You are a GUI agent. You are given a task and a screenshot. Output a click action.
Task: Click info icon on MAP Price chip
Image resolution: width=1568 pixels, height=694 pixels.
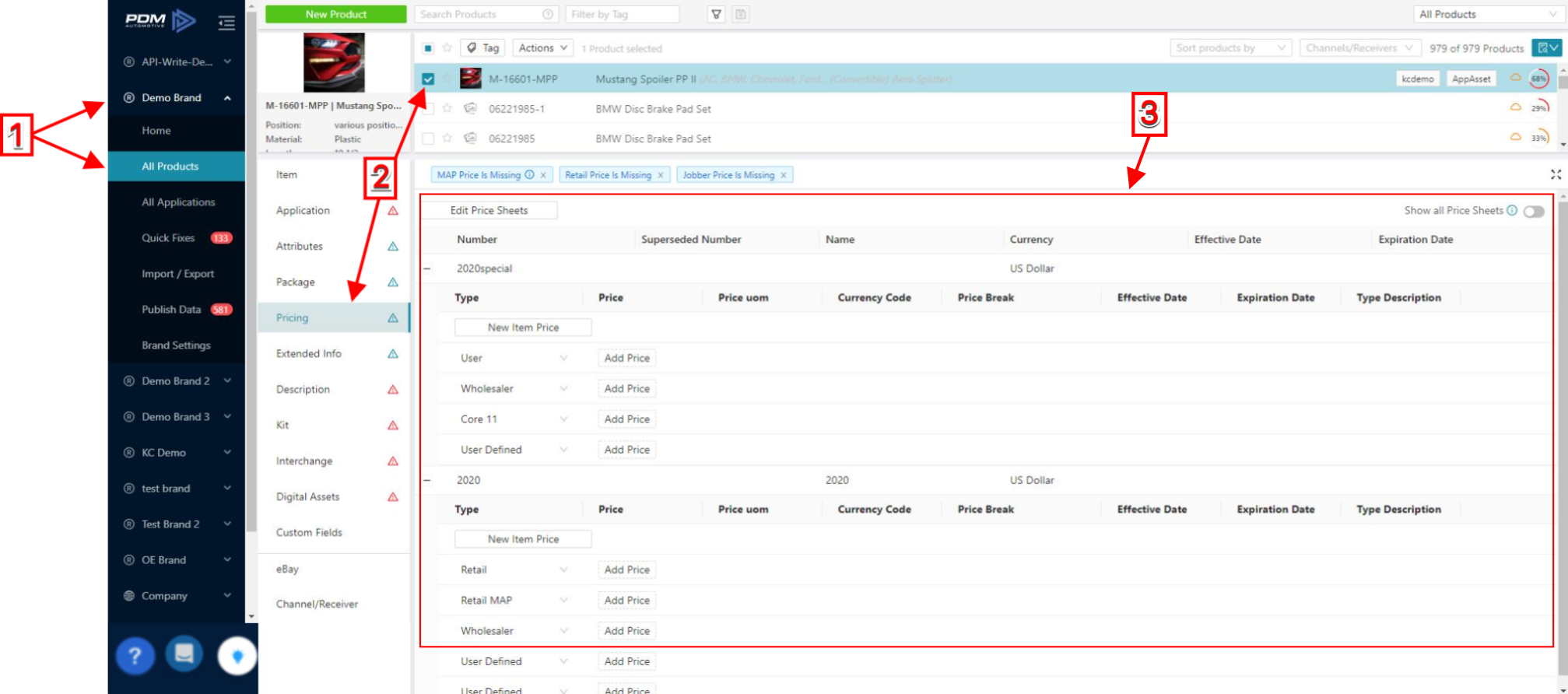click(x=530, y=174)
